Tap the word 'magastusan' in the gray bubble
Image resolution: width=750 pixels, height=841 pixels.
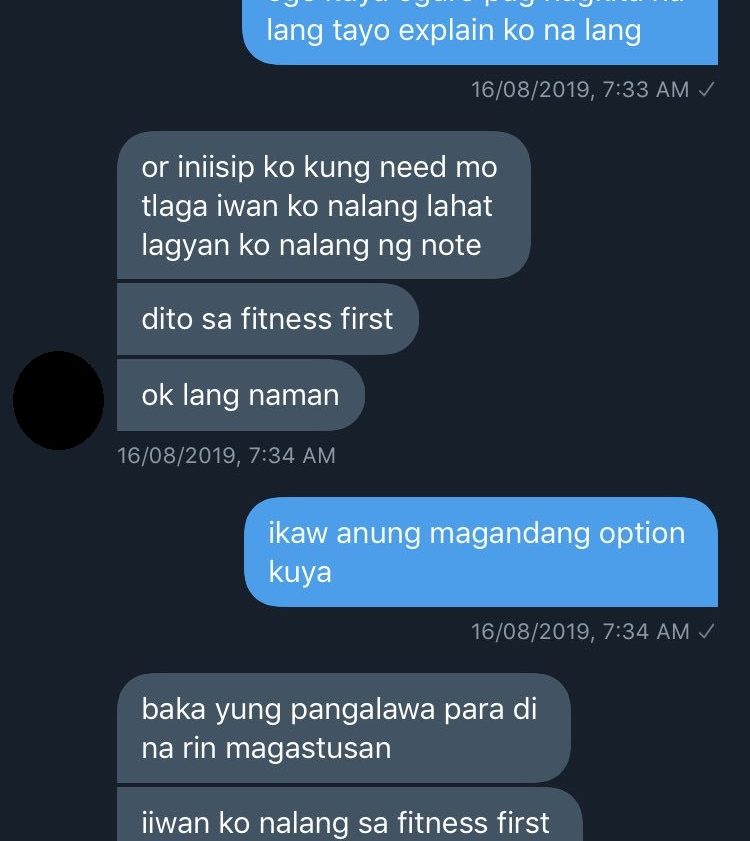tap(308, 749)
